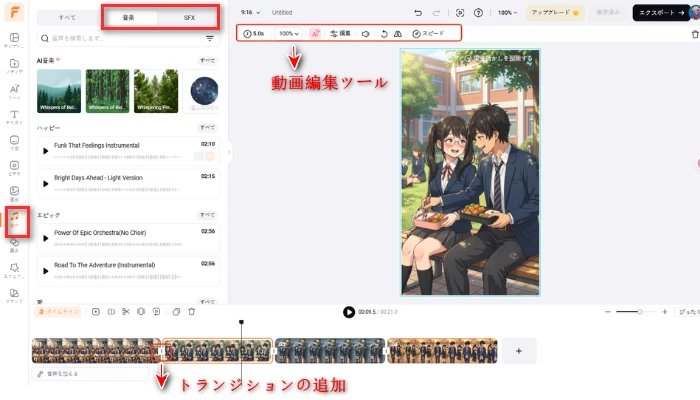Open the Subtitle panel in the sidebar
Viewport: 700px width, 400px height.
point(14,142)
